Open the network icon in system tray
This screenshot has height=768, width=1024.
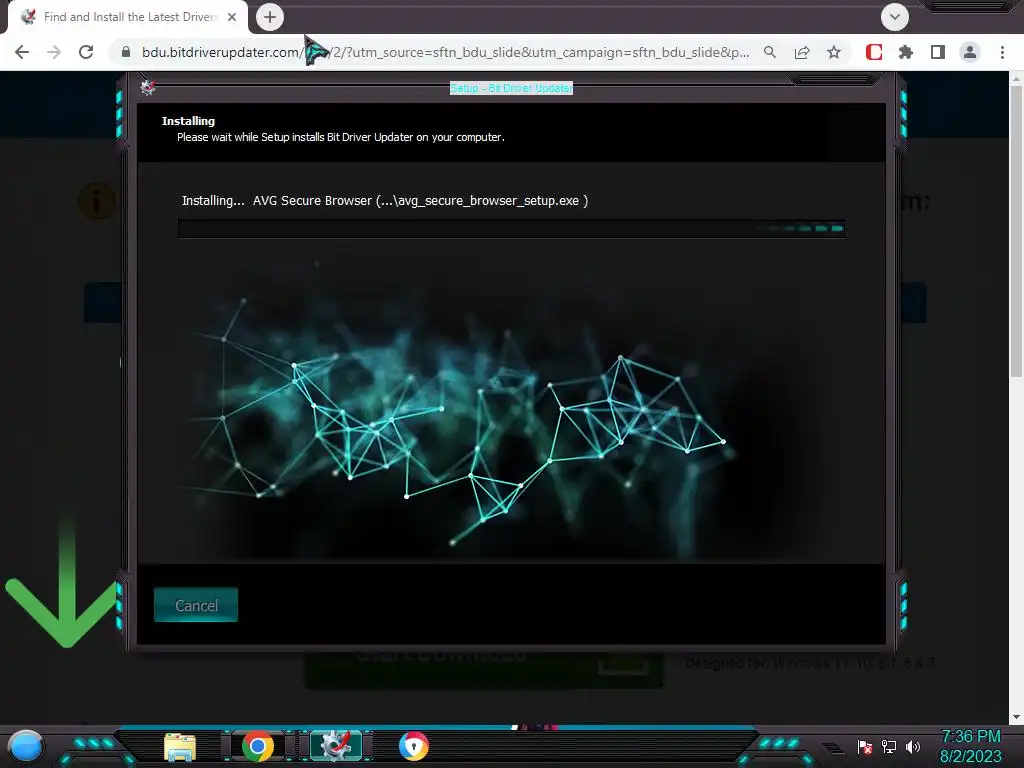pos(889,746)
